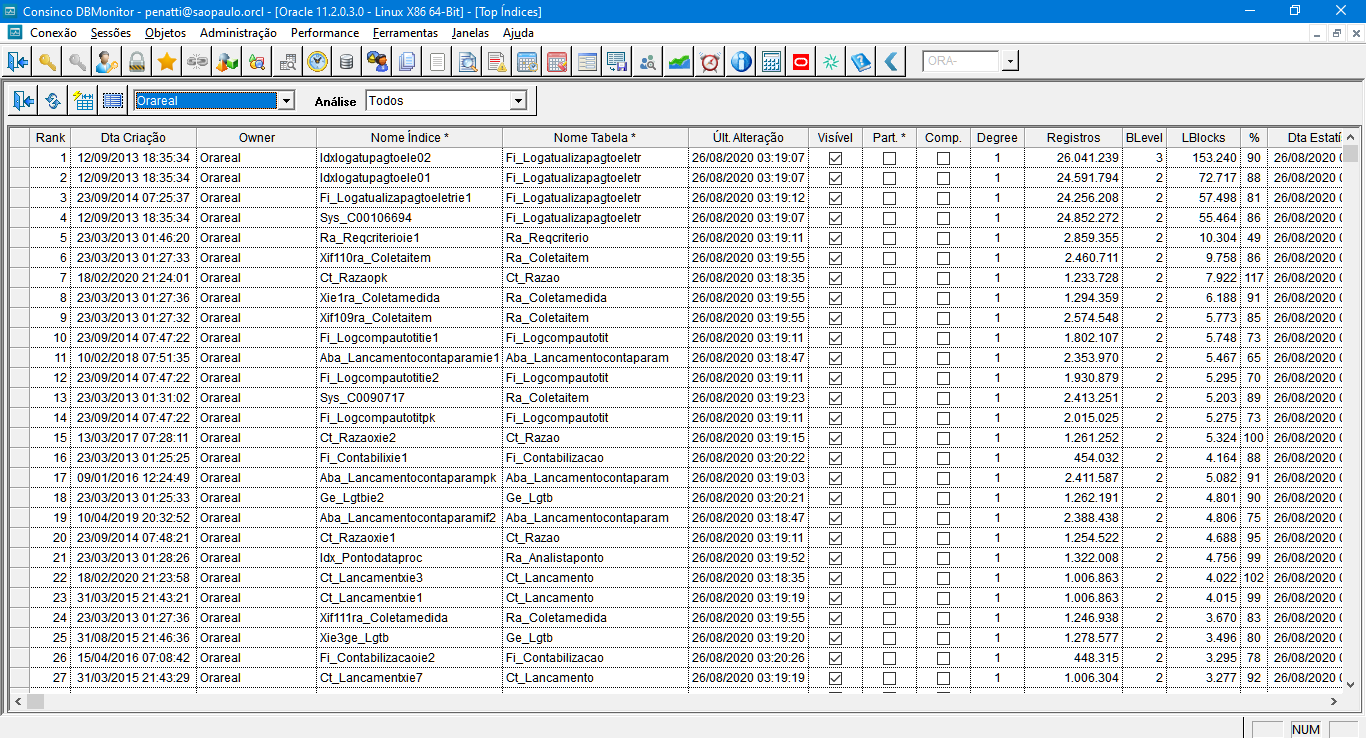Open the user with key icon
Viewport: 1366px width, 738px height.
pos(107,62)
